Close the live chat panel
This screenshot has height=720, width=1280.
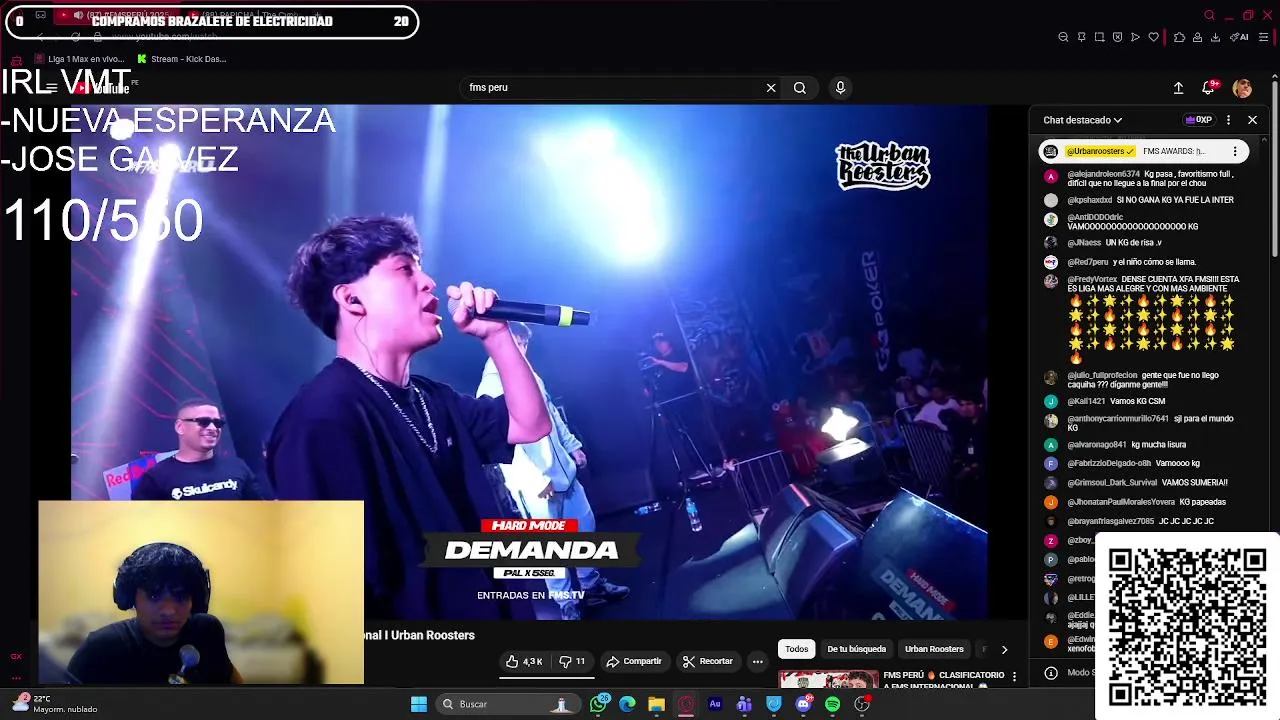coord(1252,120)
